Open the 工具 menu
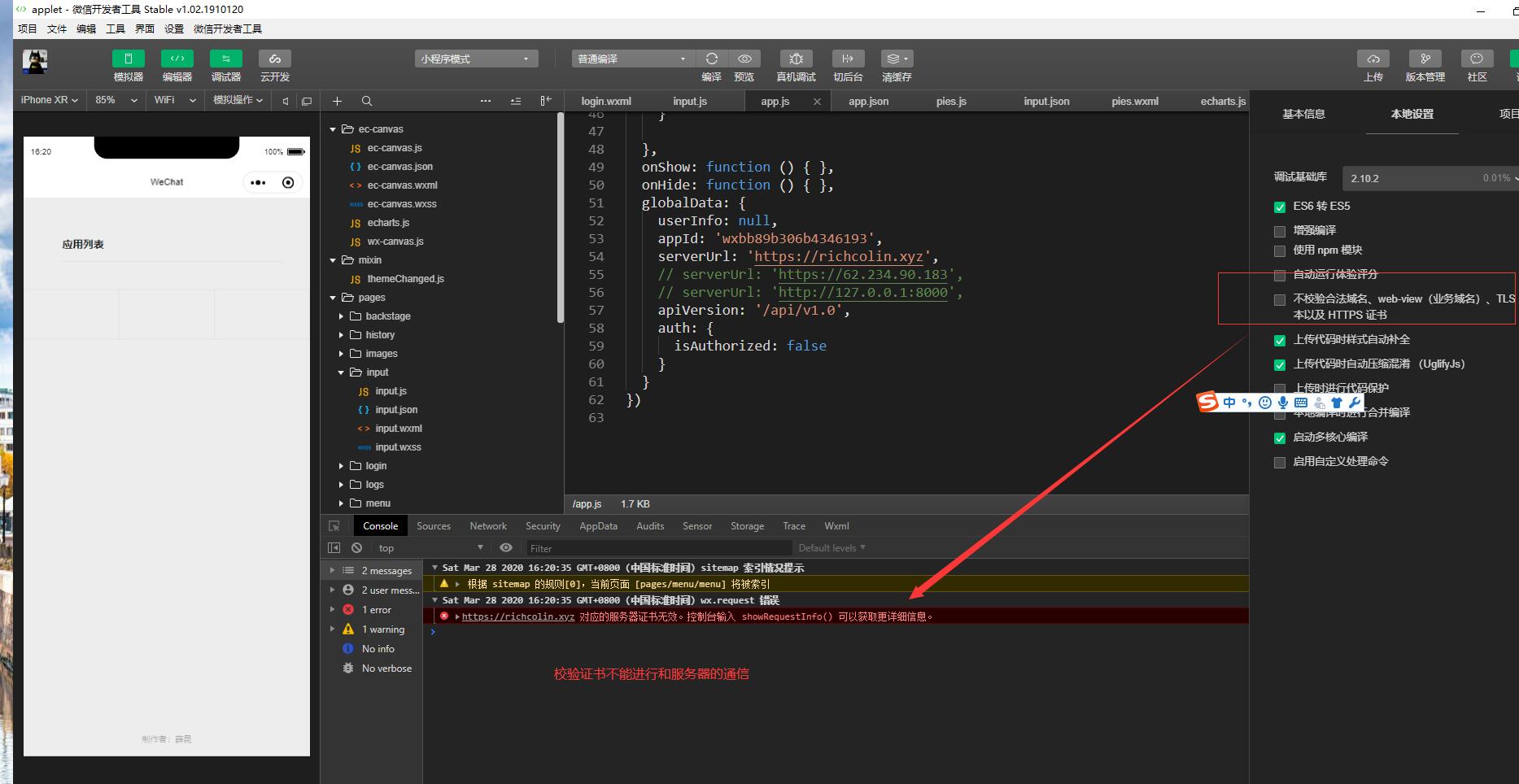 [116, 28]
